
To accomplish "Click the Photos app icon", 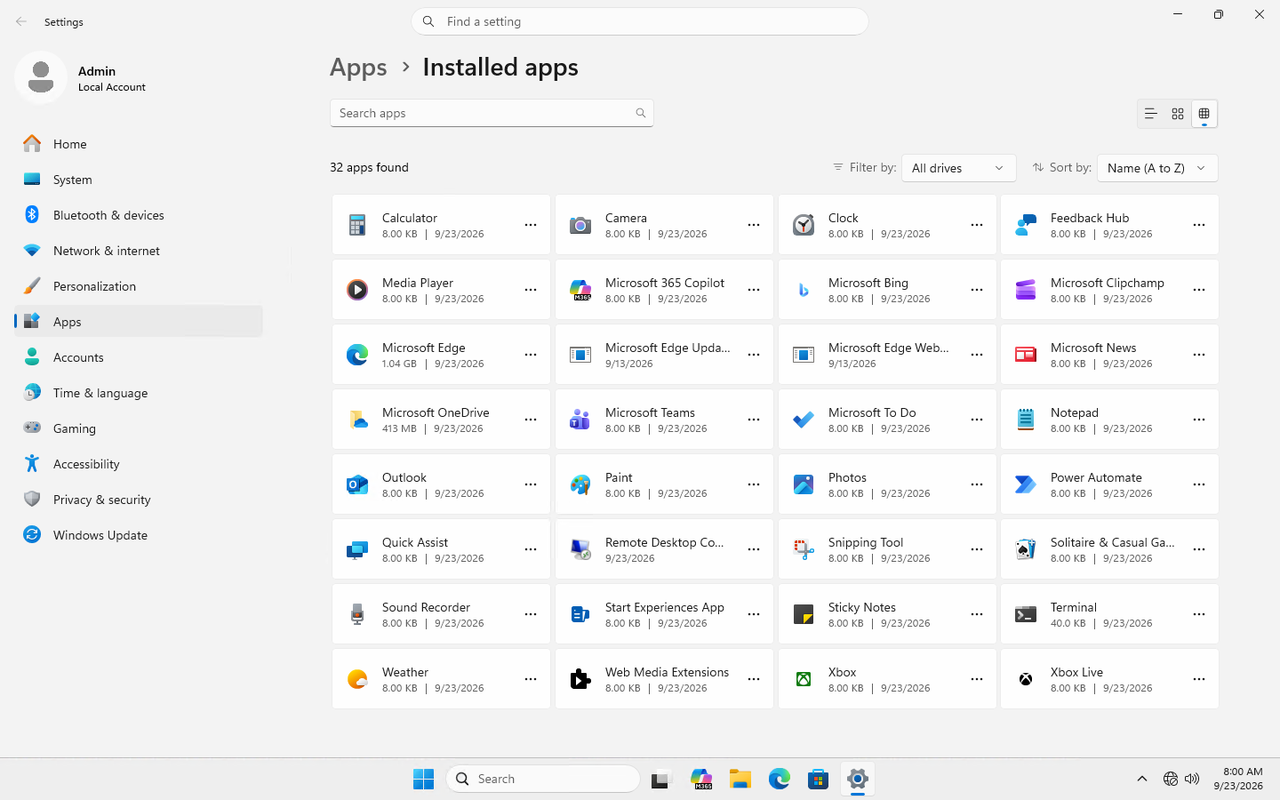I will pos(803,485).
